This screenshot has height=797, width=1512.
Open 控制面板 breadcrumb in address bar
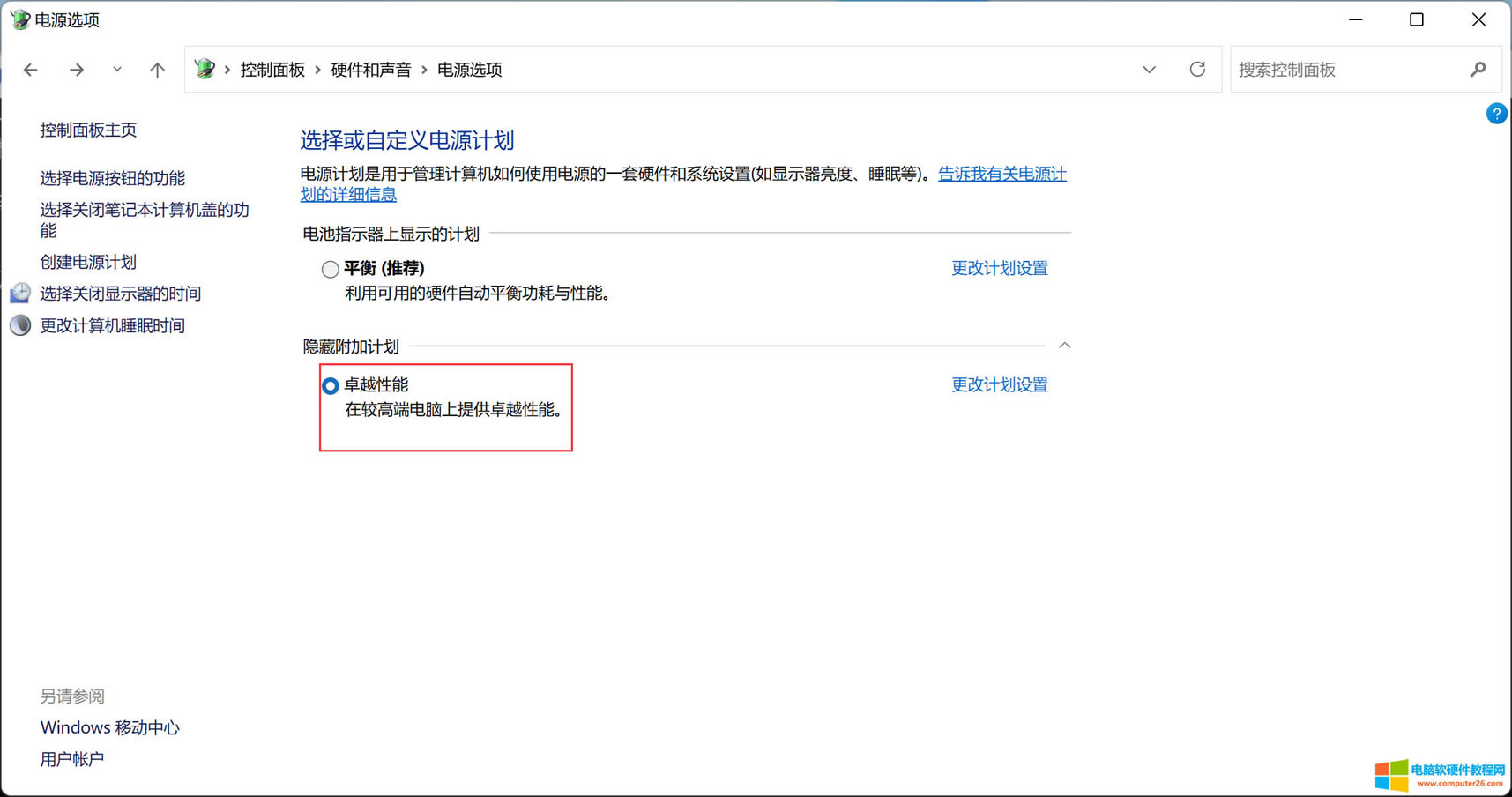click(x=272, y=70)
